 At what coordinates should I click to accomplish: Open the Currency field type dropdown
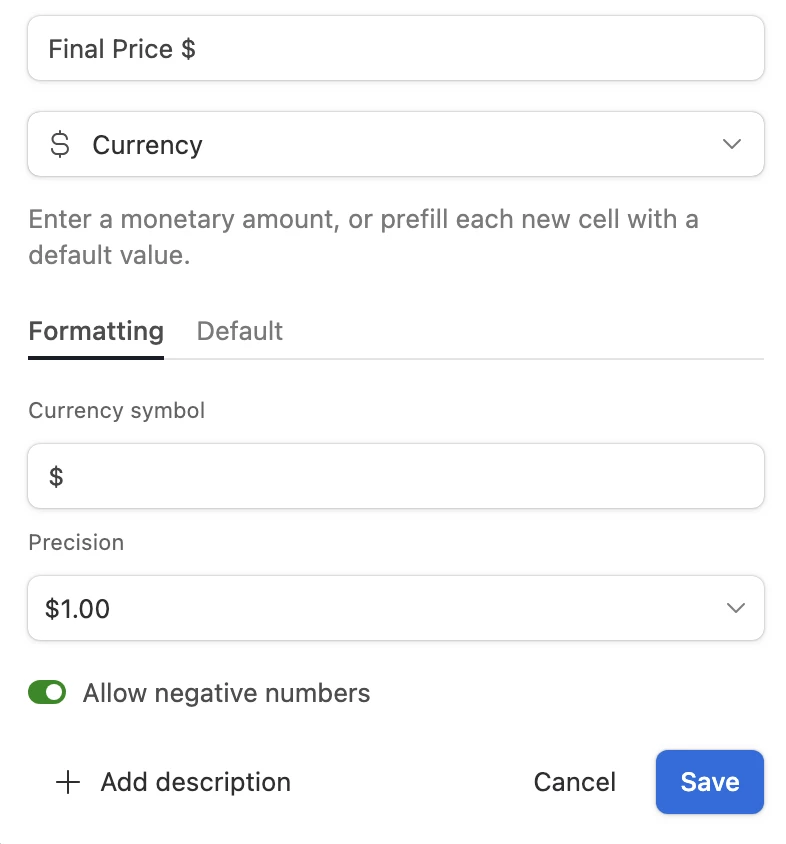point(395,145)
